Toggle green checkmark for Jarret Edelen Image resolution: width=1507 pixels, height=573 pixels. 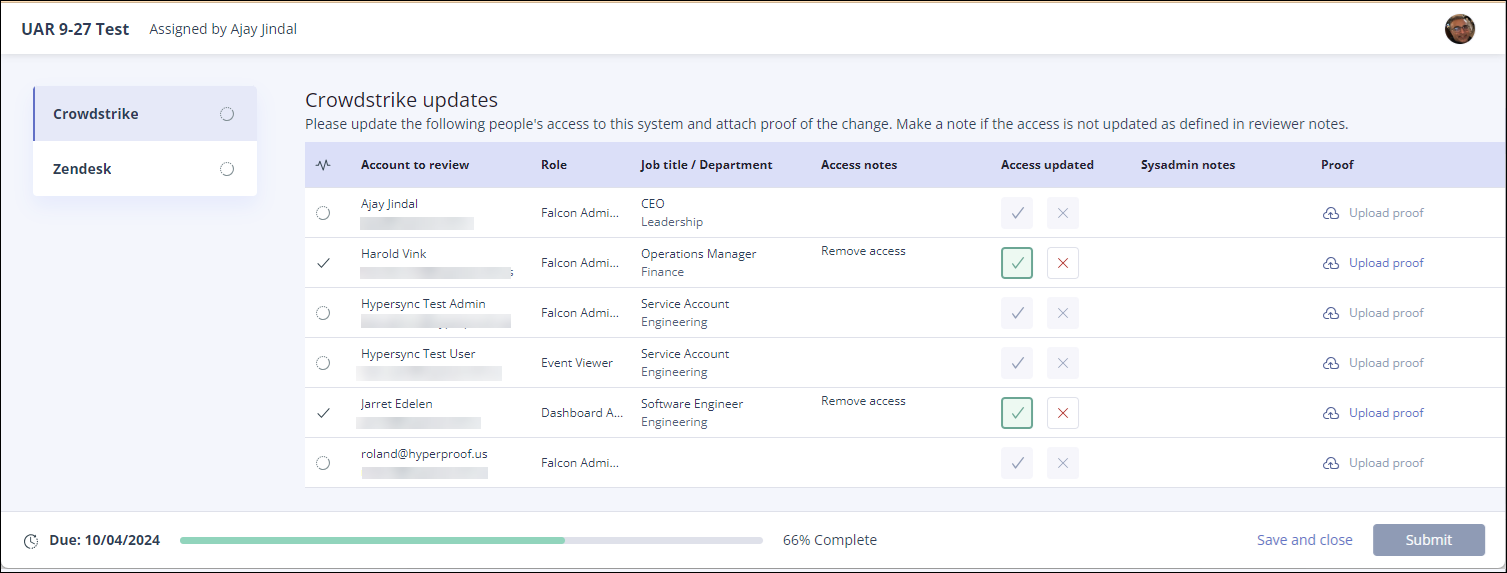click(1017, 413)
